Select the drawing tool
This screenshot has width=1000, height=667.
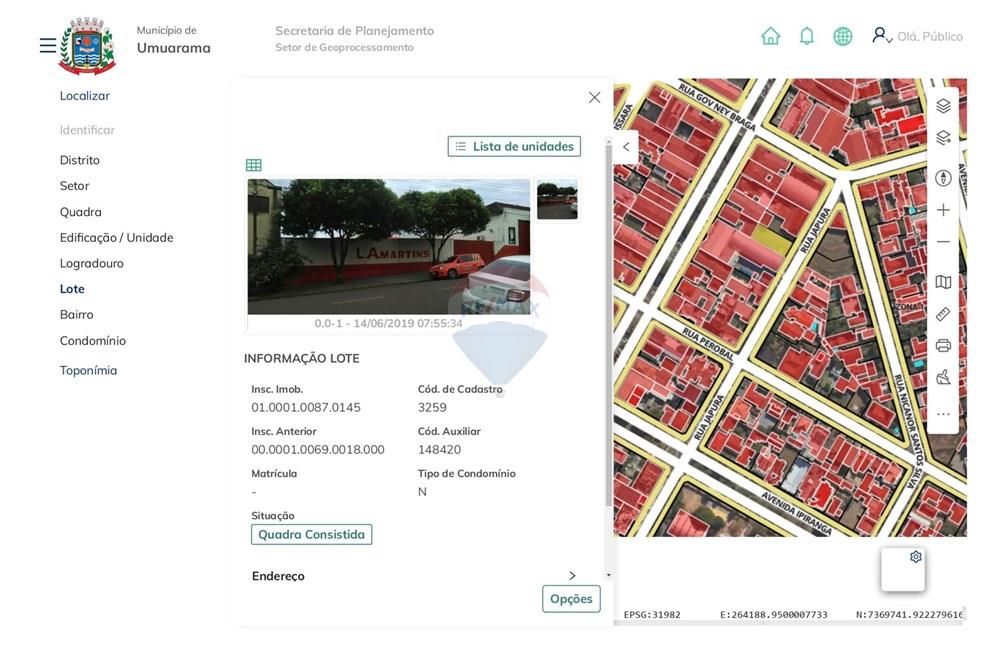pyautogui.click(x=942, y=377)
